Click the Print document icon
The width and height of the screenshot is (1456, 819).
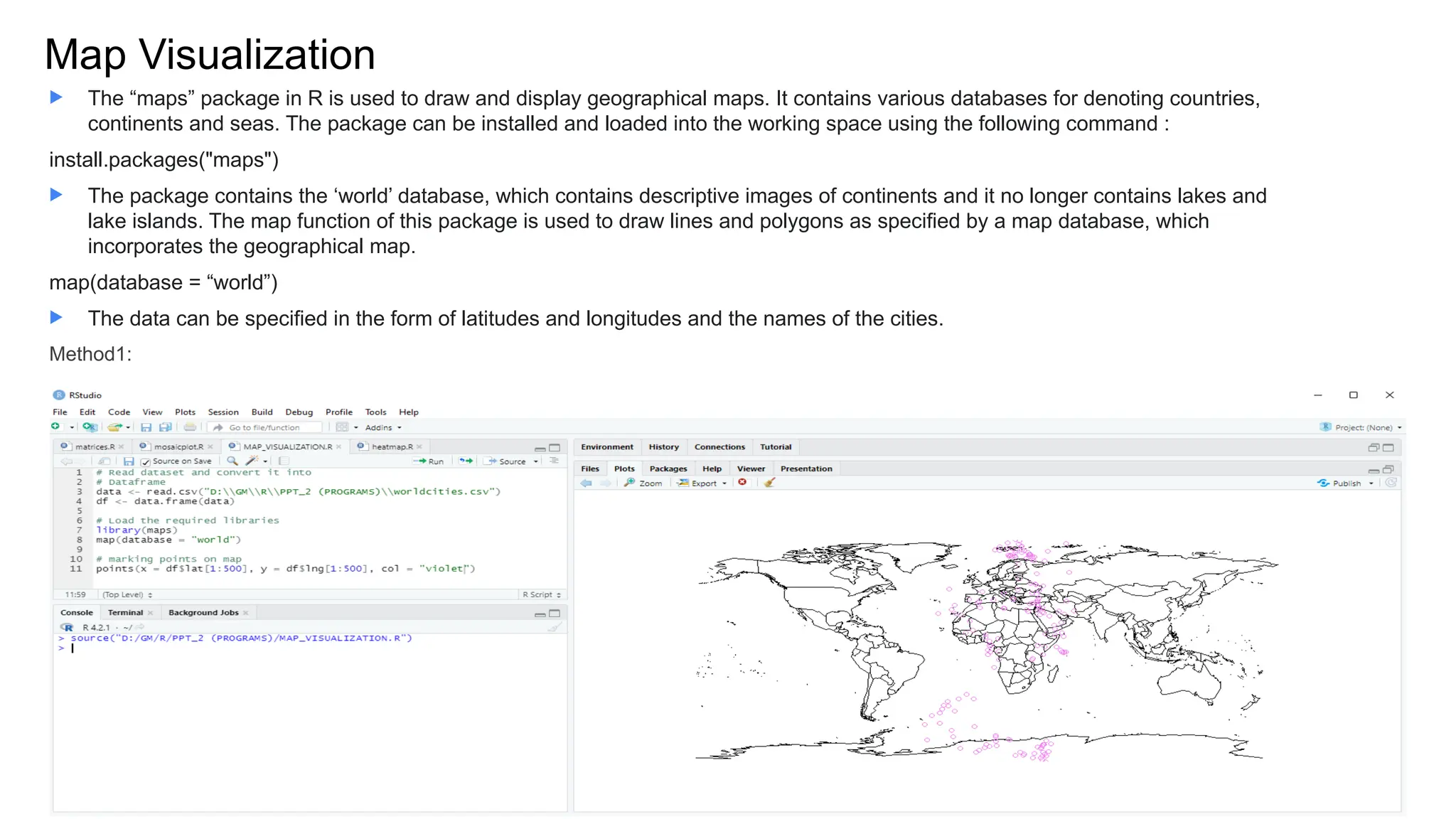(190, 427)
